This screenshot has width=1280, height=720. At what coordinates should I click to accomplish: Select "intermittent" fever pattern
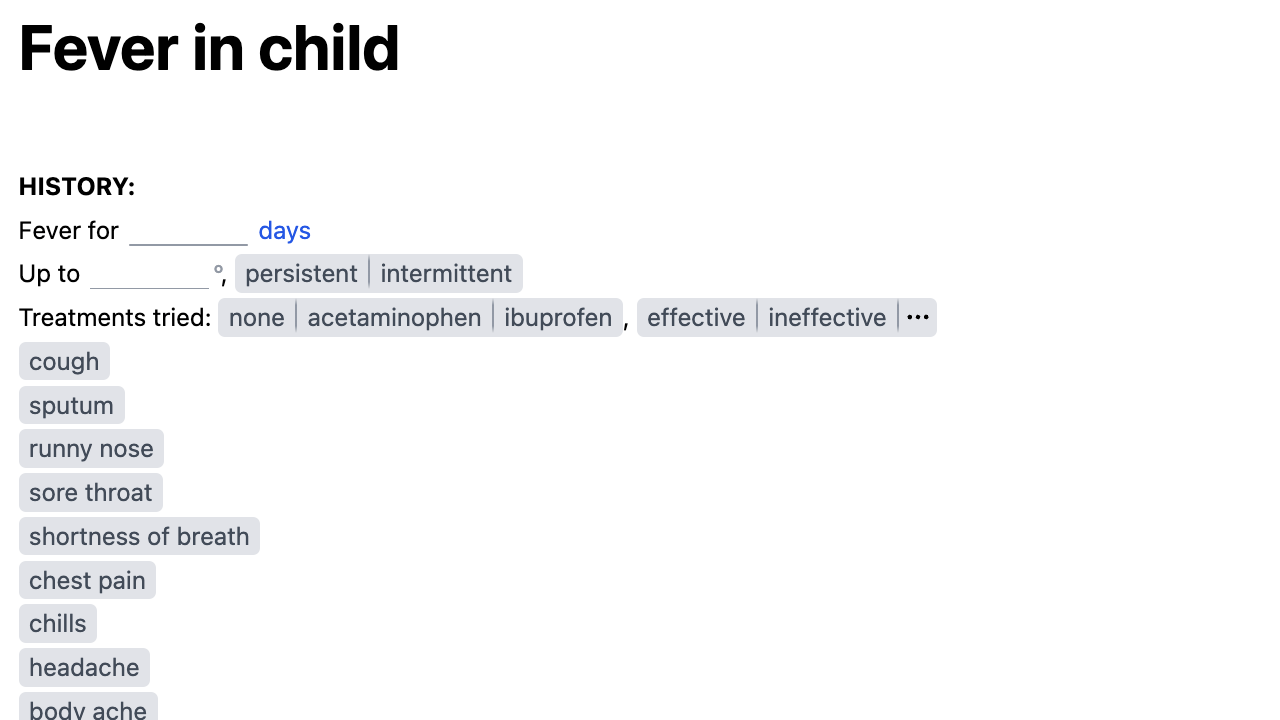[x=445, y=273]
